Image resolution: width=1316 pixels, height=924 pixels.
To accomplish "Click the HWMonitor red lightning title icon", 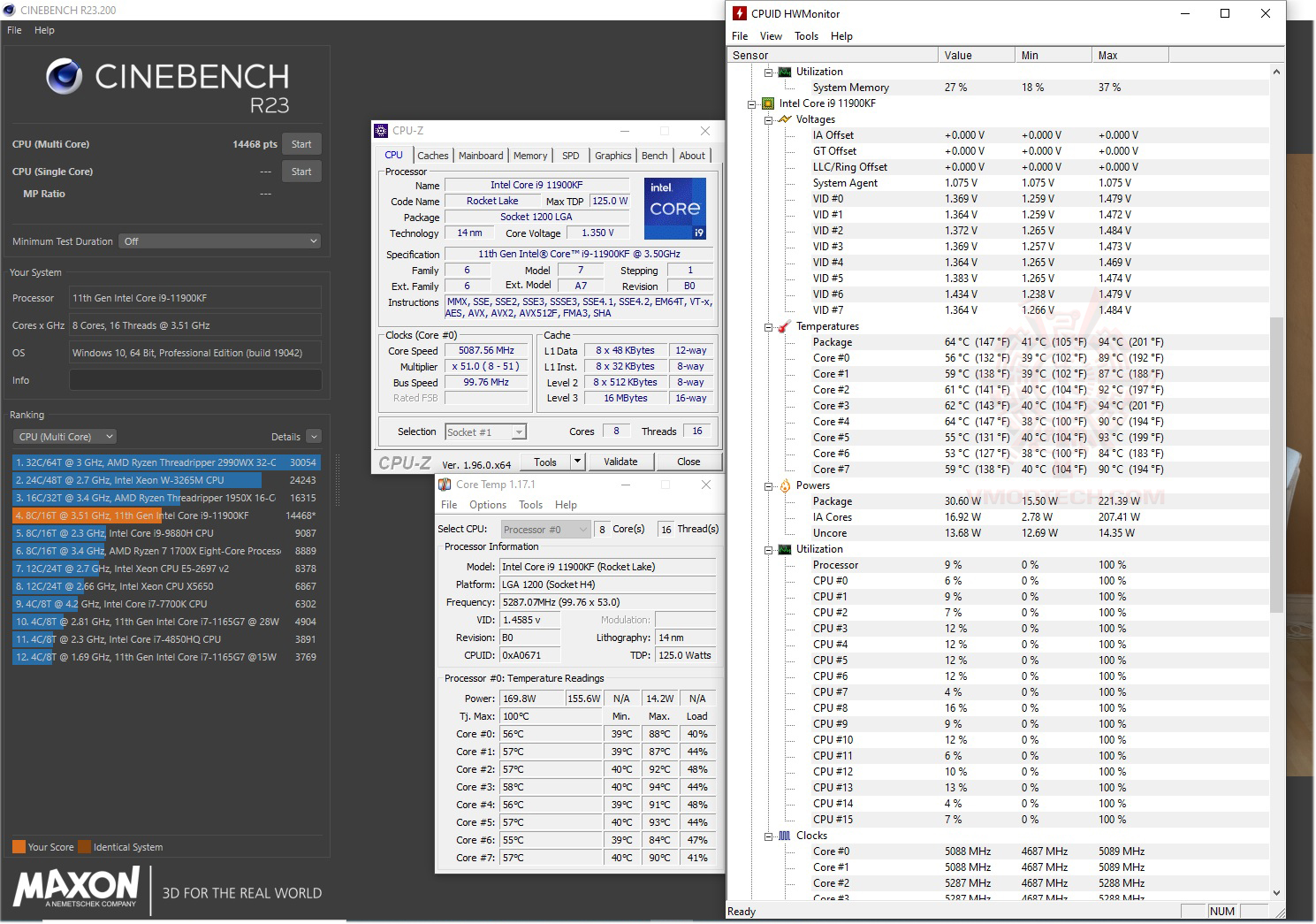I will point(740,13).
